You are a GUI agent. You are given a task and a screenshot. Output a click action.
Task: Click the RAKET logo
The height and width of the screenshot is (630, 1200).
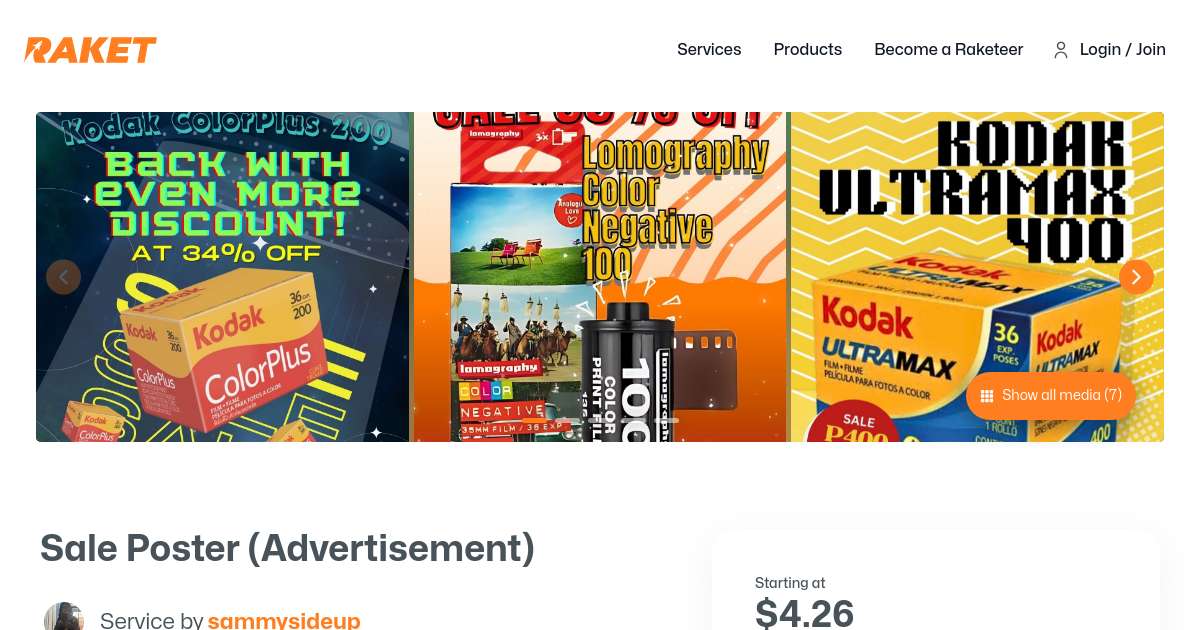(90, 50)
